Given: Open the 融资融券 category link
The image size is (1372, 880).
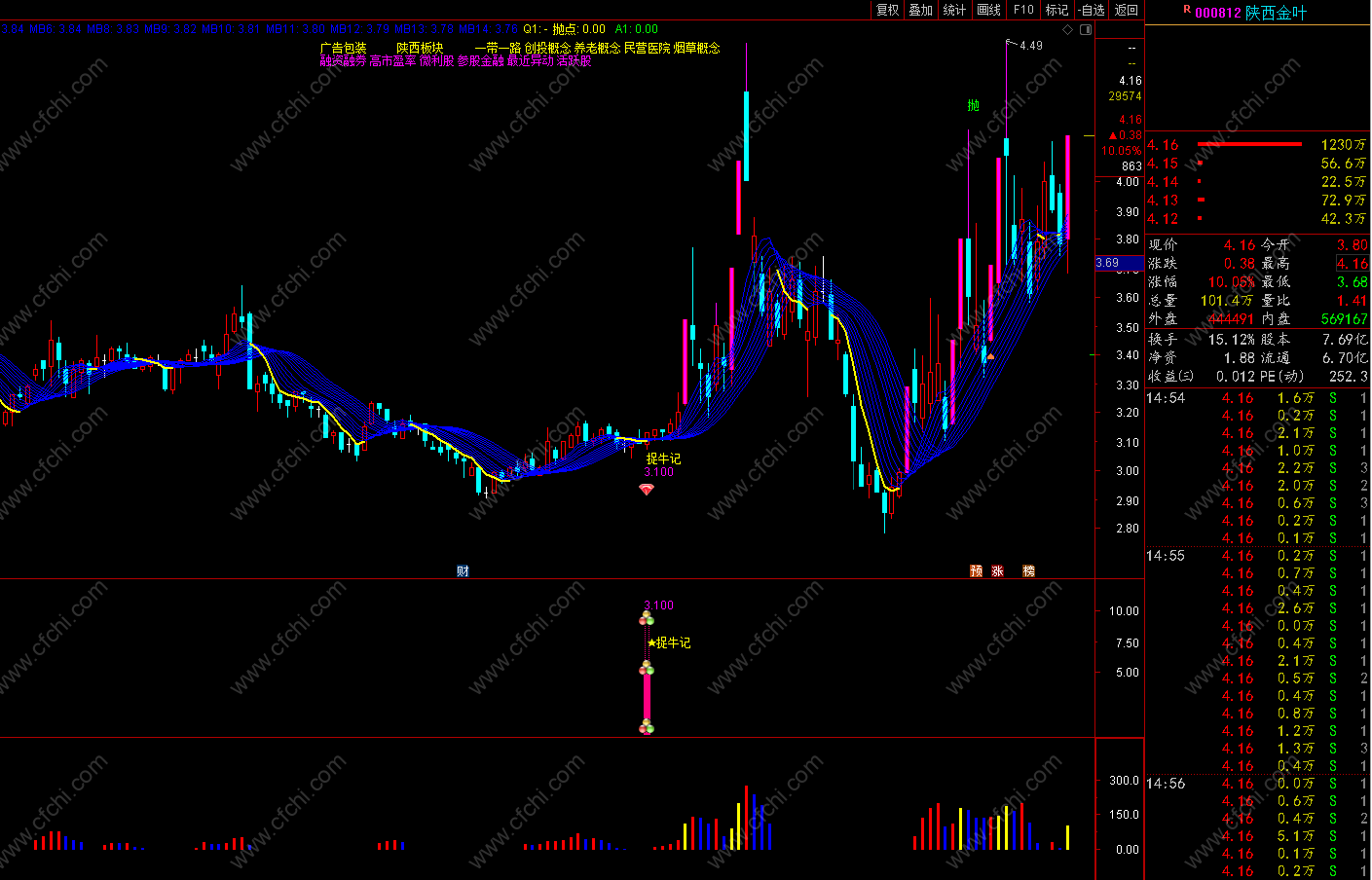Looking at the screenshot, I should [344, 60].
